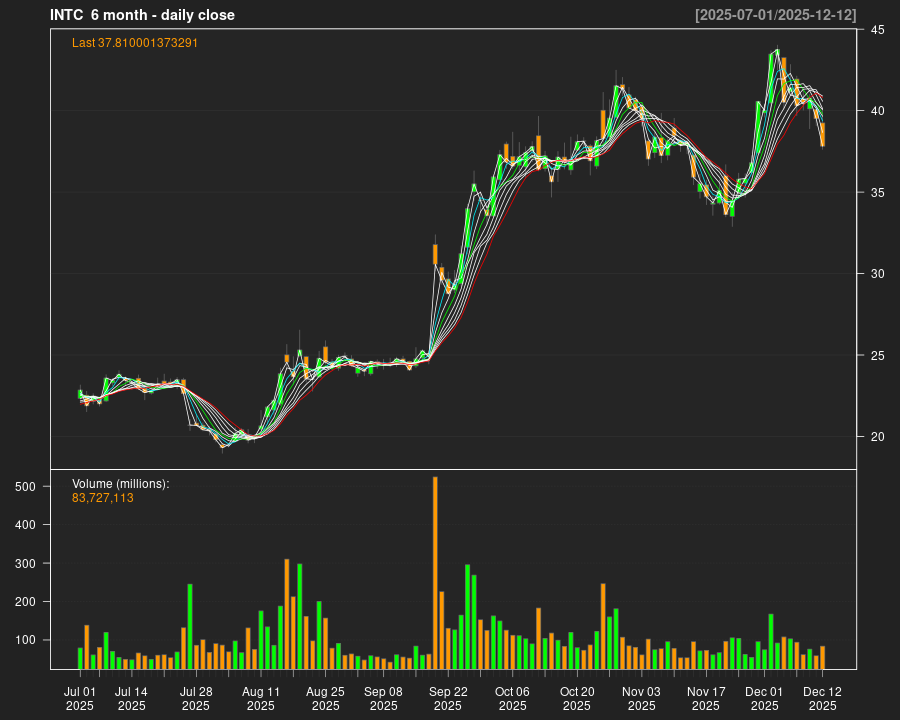Select the Aug 11 2025 date marker

[x=261, y=697]
